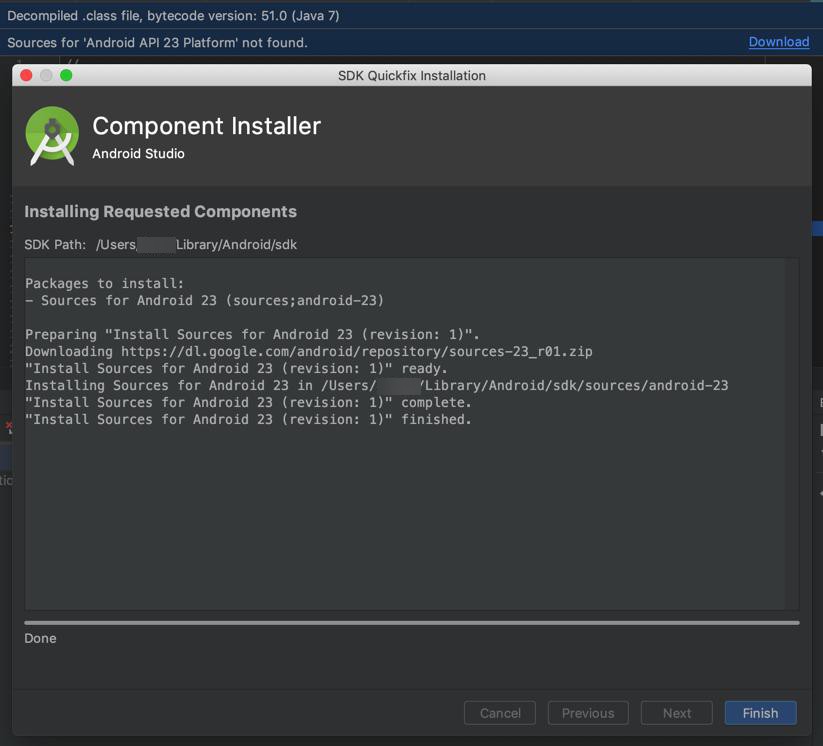823x746 pixels.
Task: Click the disabled Next button
Action: 677,713
